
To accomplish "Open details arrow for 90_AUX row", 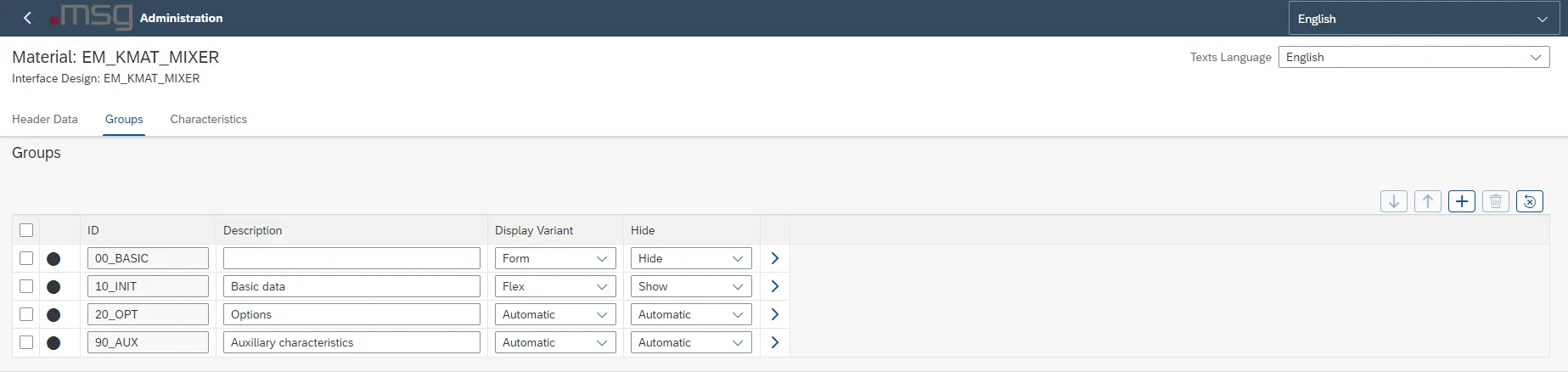I will click(x=774, y=342).
